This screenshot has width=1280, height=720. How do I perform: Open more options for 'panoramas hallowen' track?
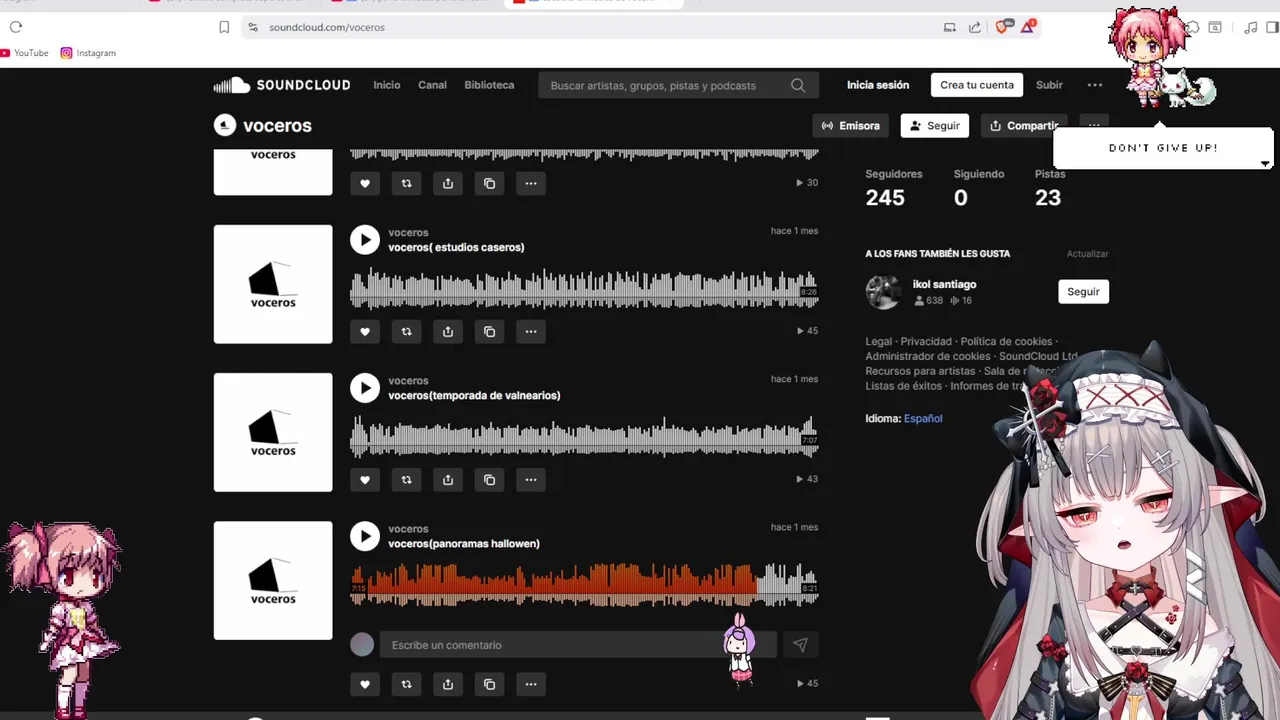[x=531, y=684]
